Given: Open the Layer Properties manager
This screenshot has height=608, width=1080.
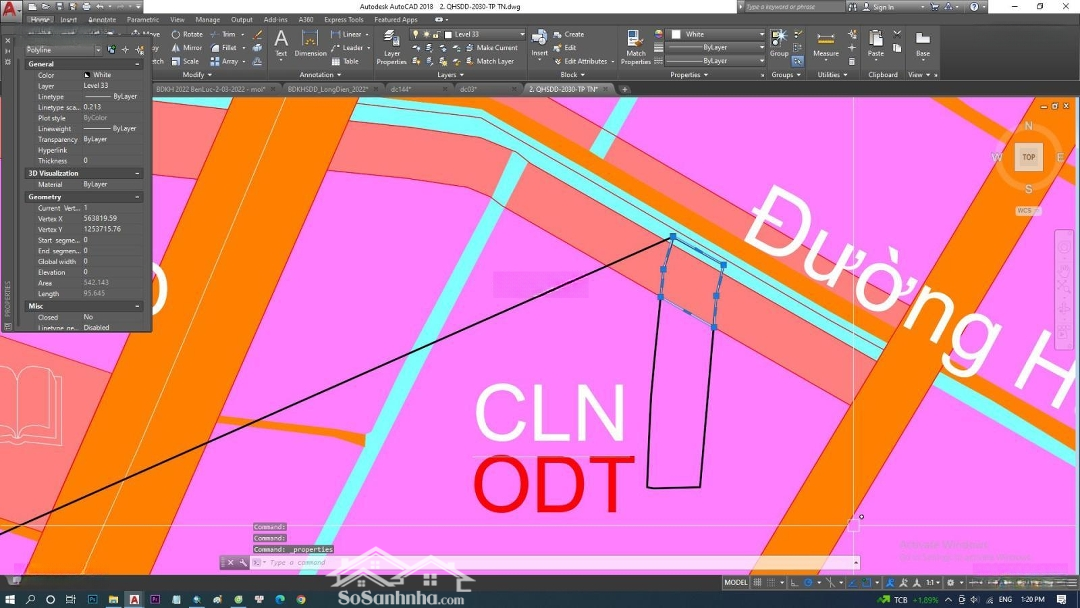Looking at the screenshot, I should point(391,48).
